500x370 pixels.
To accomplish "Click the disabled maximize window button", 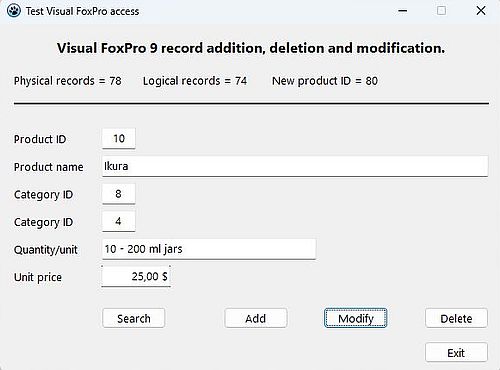I will coord(441,11).
